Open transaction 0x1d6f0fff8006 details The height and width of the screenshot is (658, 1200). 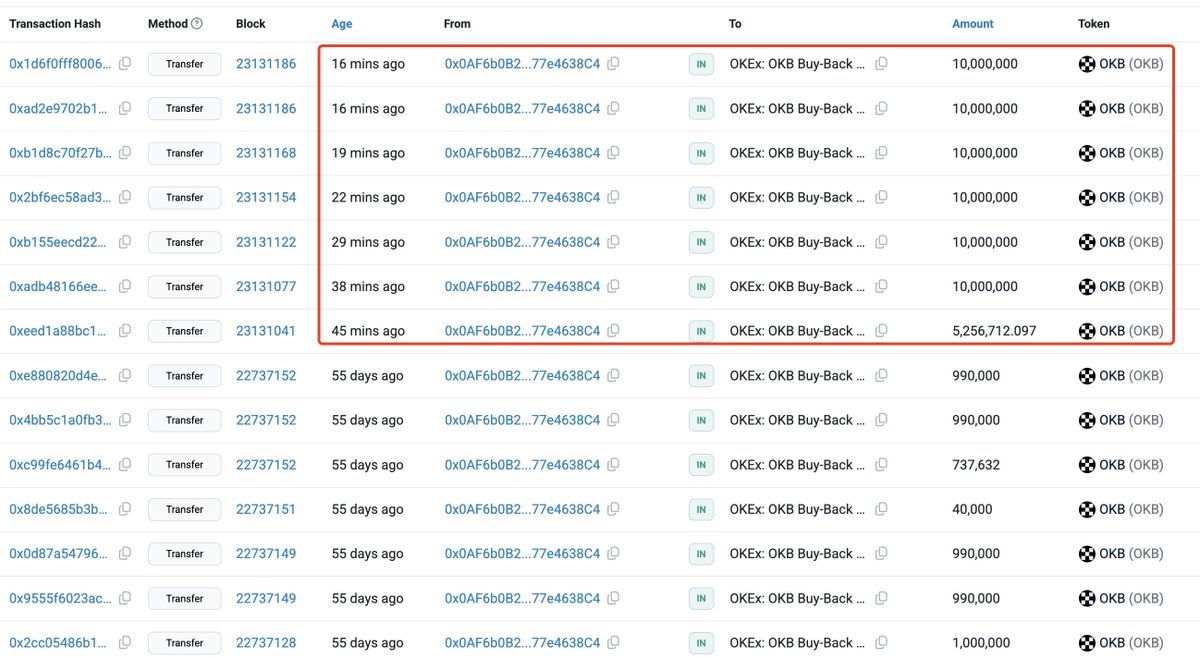[61, 64]
